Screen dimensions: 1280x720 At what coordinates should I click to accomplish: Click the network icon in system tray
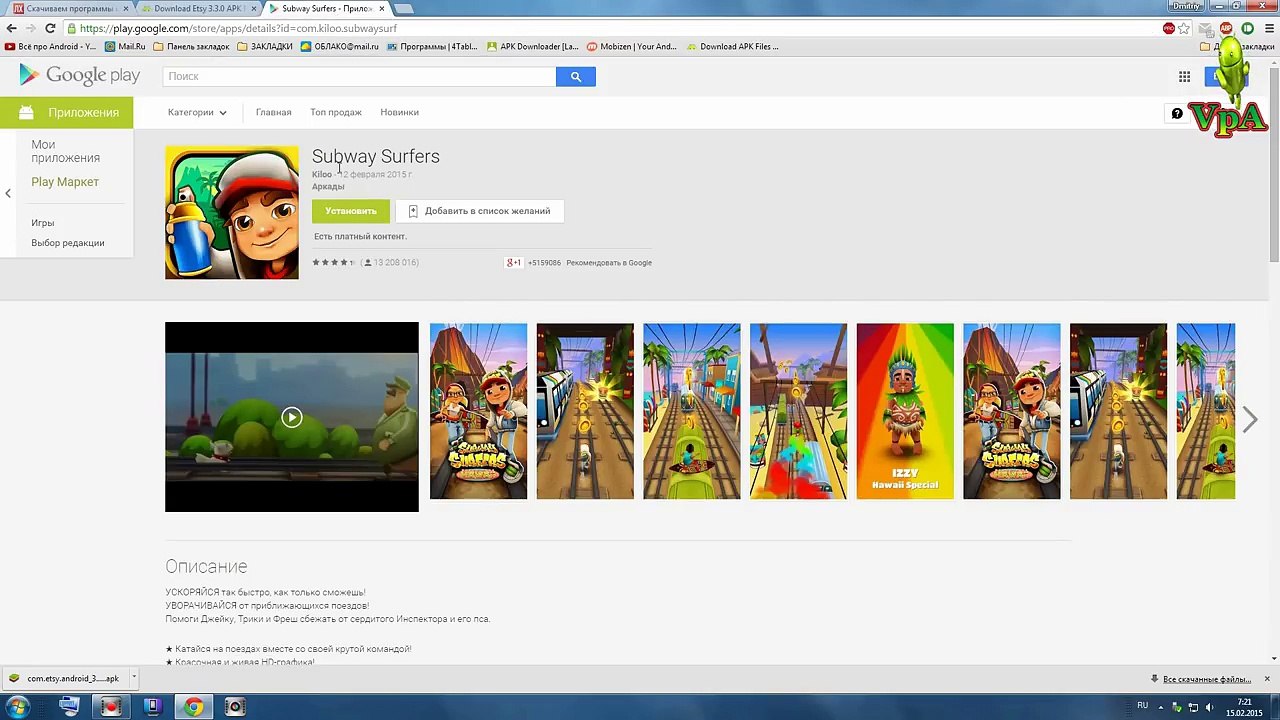coord(1193,707)
